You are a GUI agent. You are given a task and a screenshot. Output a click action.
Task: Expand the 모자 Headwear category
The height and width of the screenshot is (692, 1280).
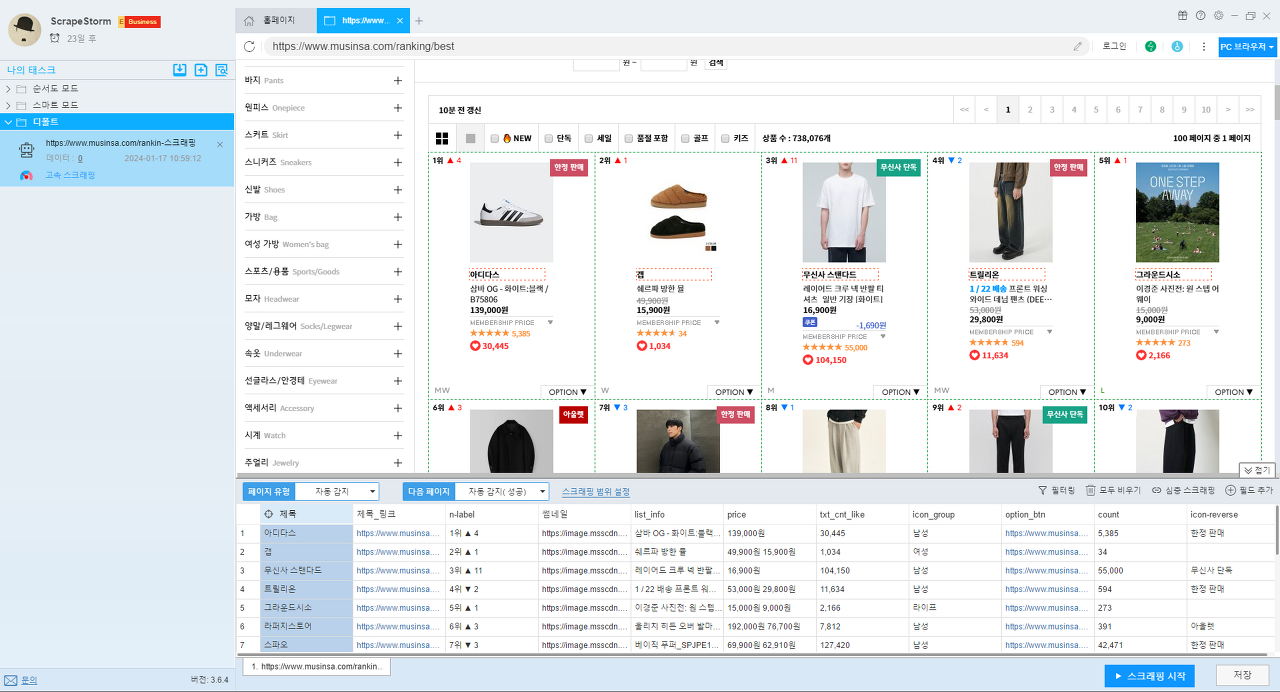click(x=397, y=299)
